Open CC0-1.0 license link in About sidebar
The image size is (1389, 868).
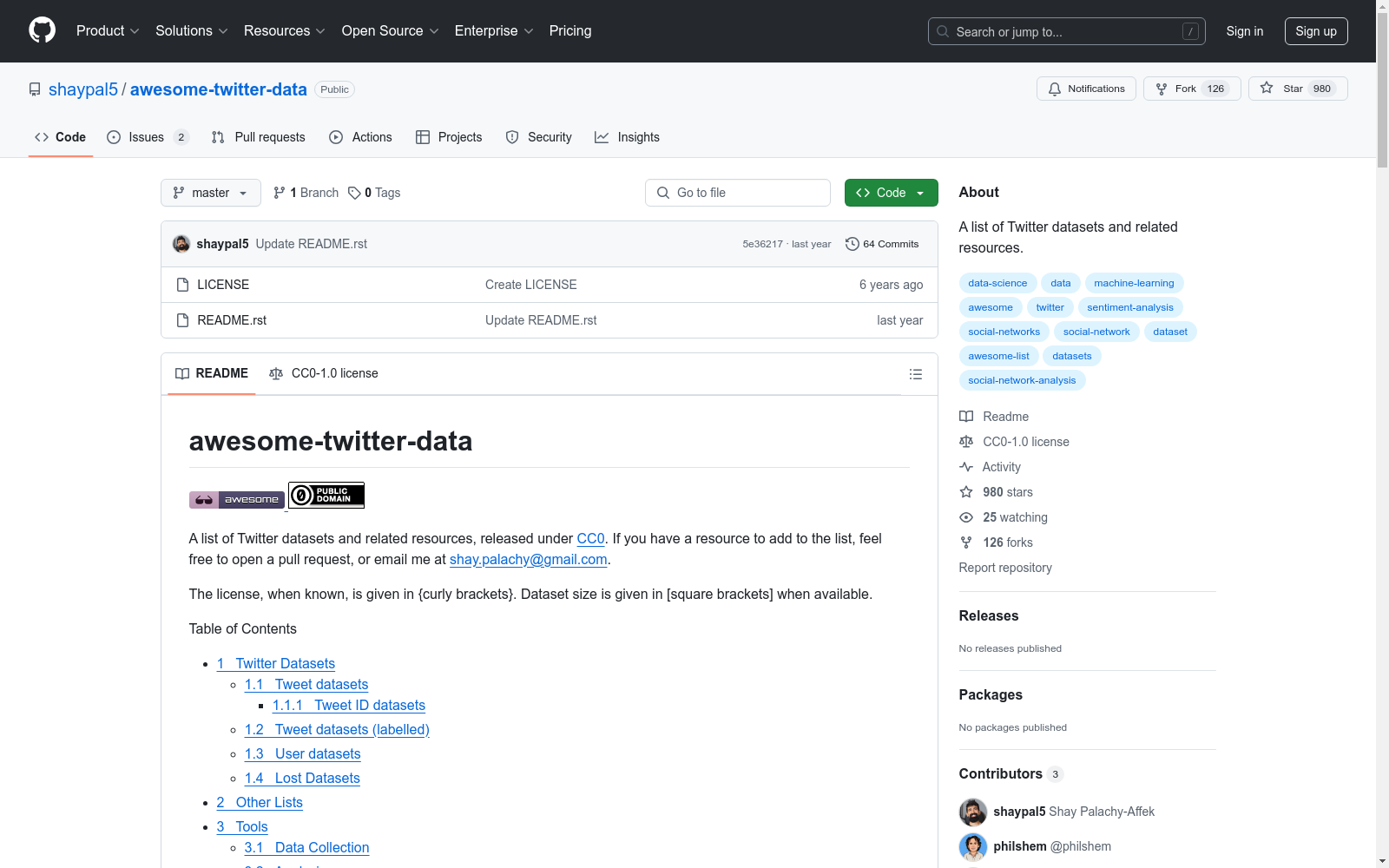pyautogui.click(x=1014, y=442)
